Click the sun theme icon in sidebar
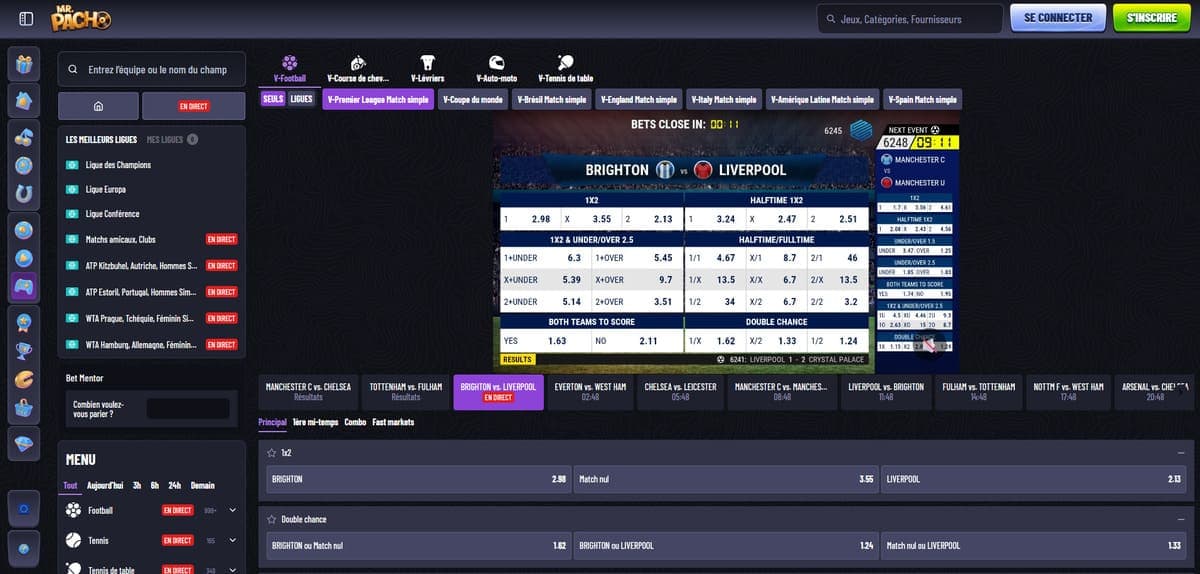The width and height of the screenshot is (1200, 574). coord(24,510)
